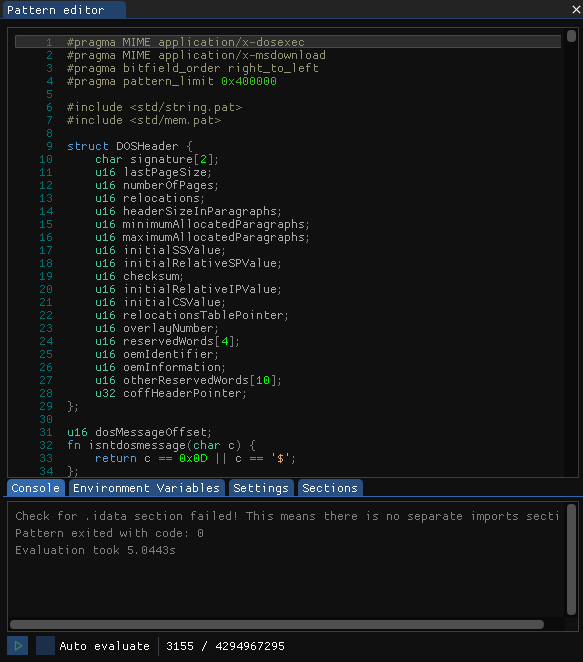
Task: Click the Evaluation took 5.0443s message
Action: pyautogui.click(x=95, y=550)
